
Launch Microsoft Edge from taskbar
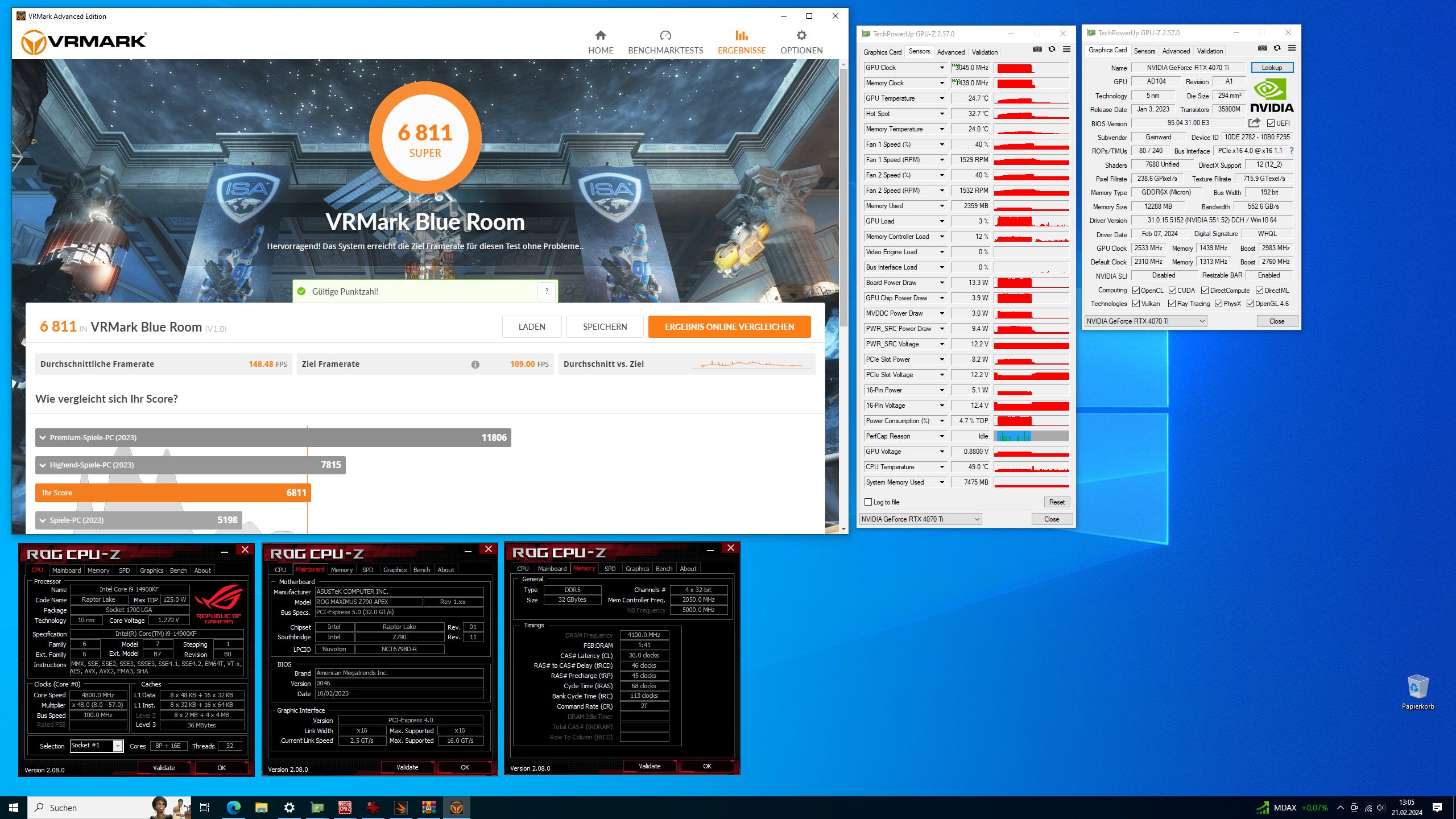233,808
